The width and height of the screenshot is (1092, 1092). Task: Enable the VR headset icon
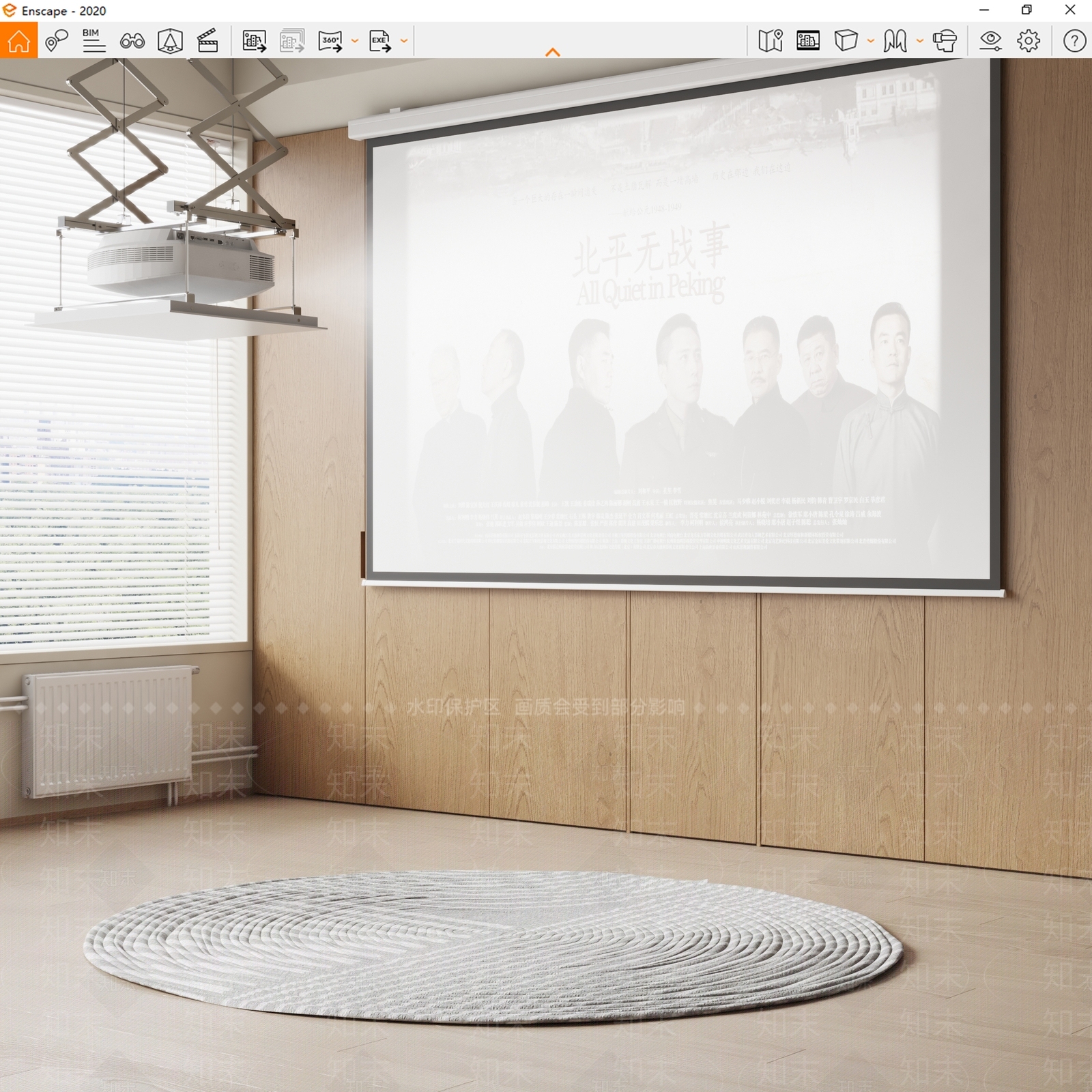[x=945, y=41]
